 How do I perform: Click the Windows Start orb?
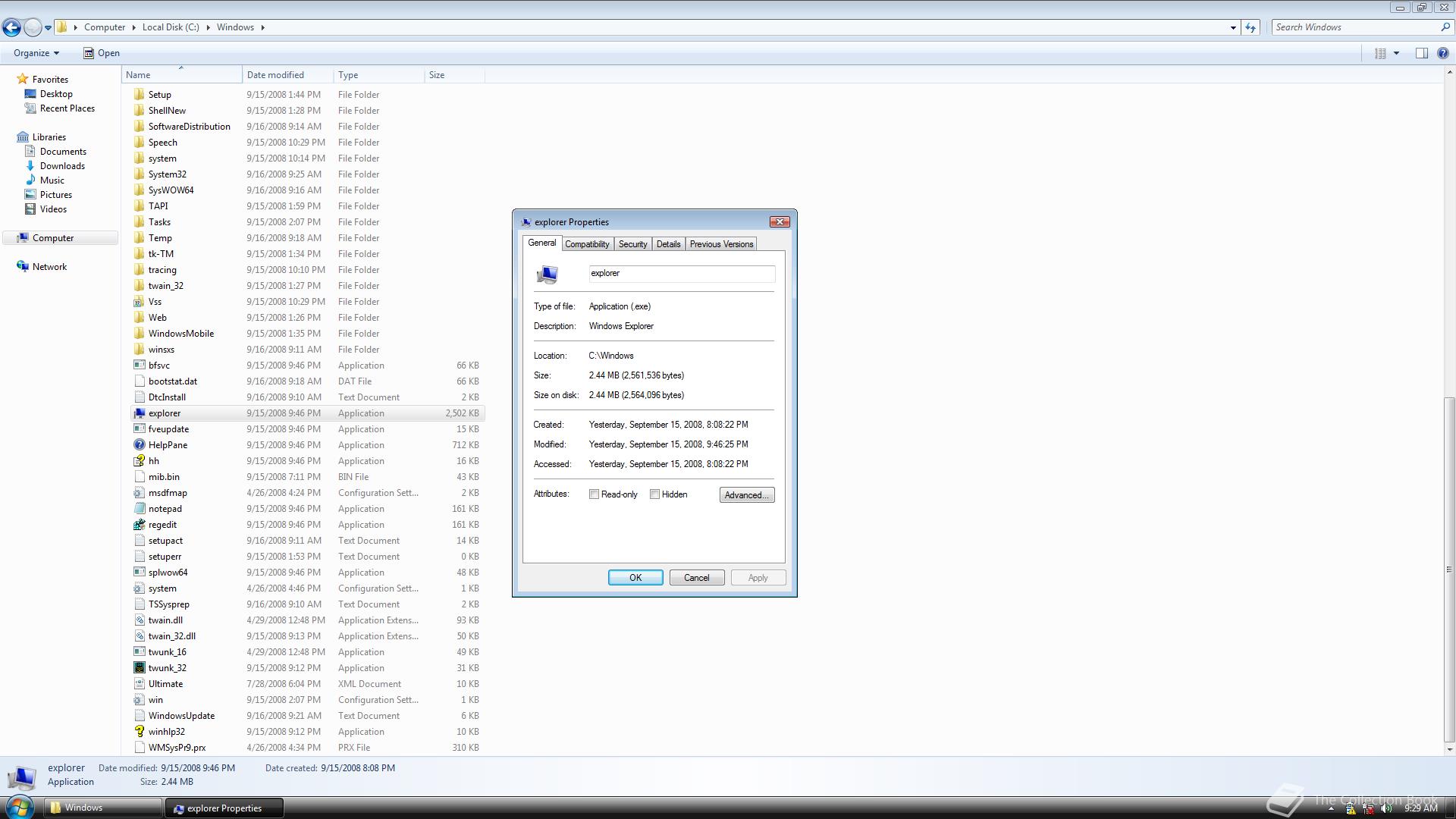(19, 806)
